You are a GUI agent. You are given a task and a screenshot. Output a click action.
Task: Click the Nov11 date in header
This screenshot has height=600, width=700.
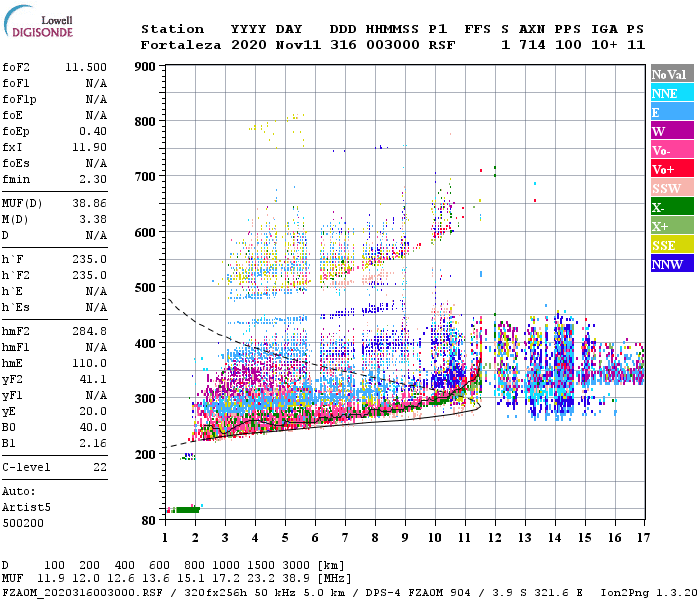tap(298, 45)
